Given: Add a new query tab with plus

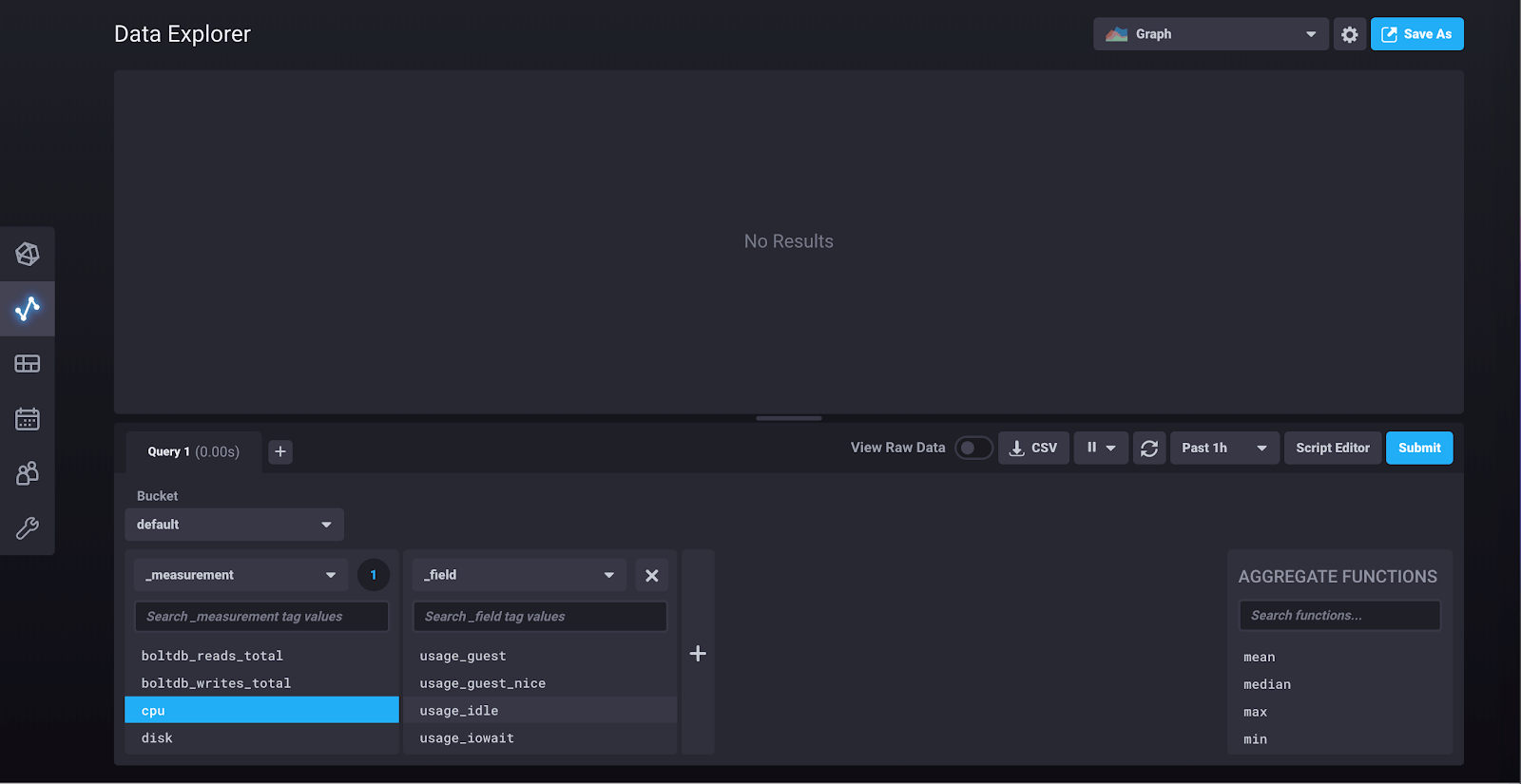Looking at the screenshot, I should [280, 451].
